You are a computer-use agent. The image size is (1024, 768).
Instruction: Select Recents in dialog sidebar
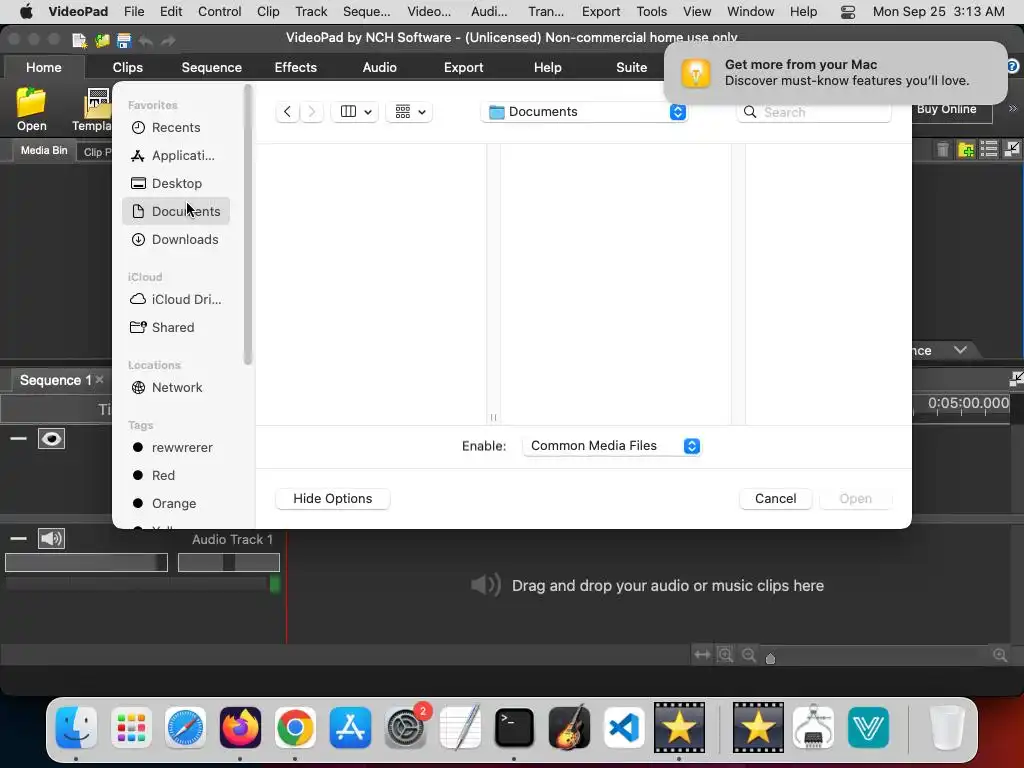pyautogui.click(x=176, y=127)
